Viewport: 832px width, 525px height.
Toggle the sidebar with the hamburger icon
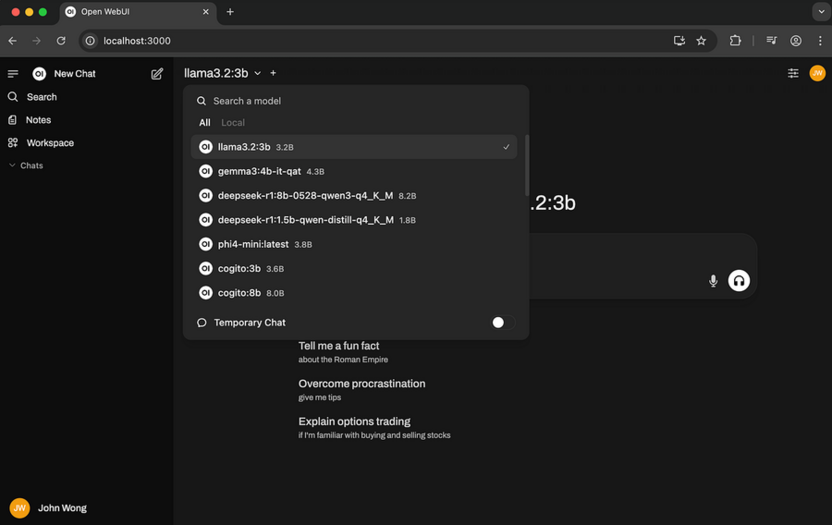point(13,73)
